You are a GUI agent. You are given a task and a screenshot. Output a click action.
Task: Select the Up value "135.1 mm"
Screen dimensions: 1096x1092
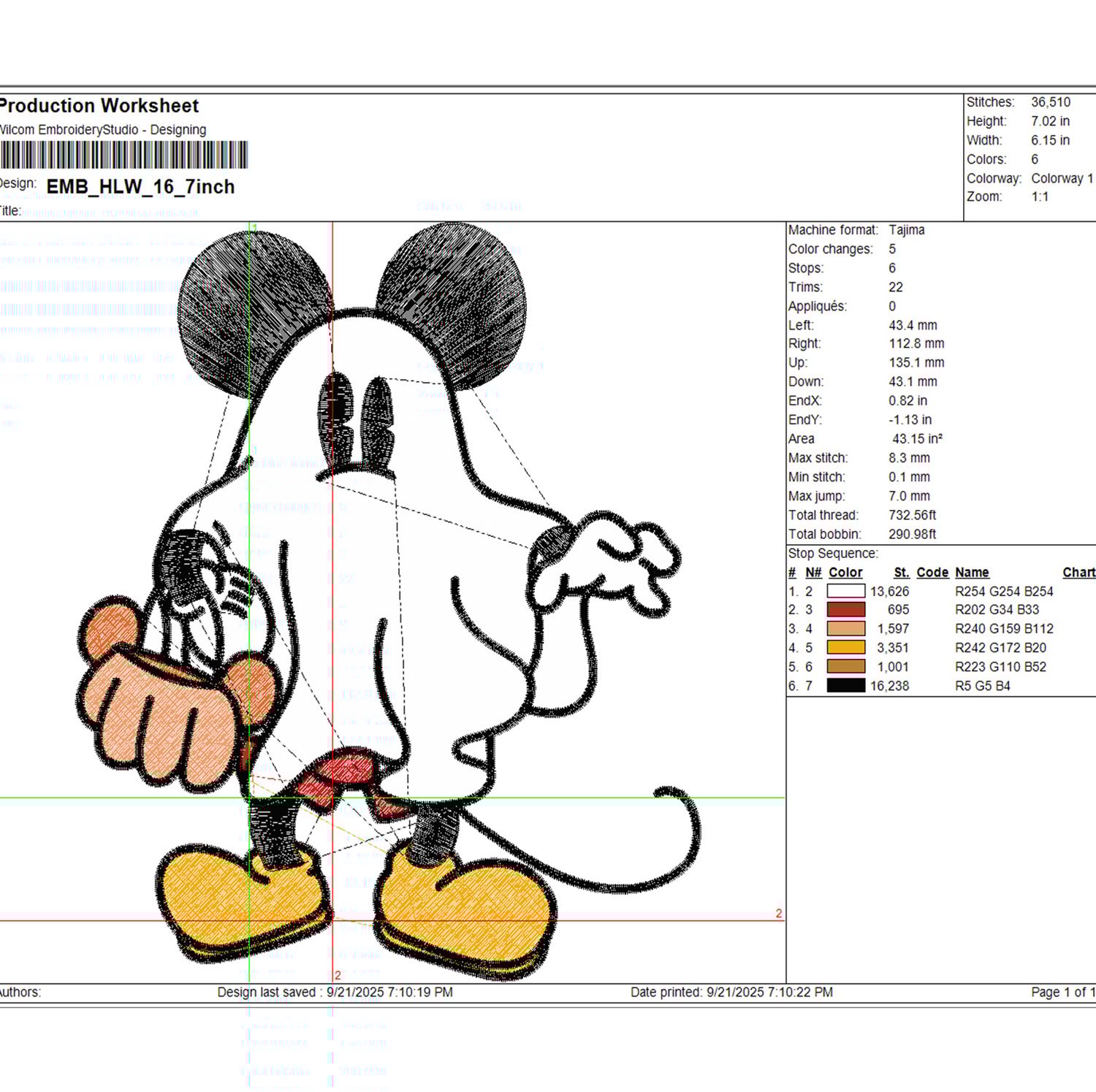[916, 362]
